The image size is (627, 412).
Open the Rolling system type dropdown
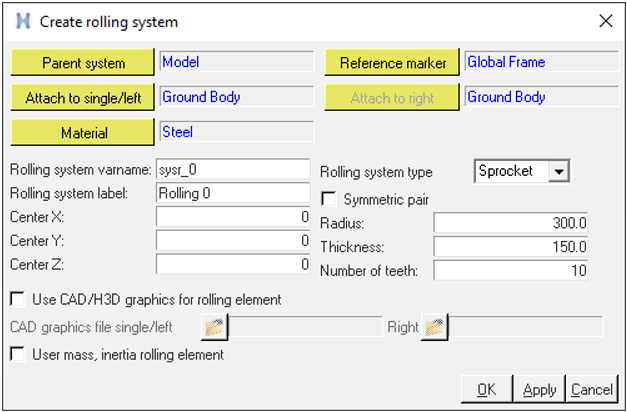tap(559, 171)
